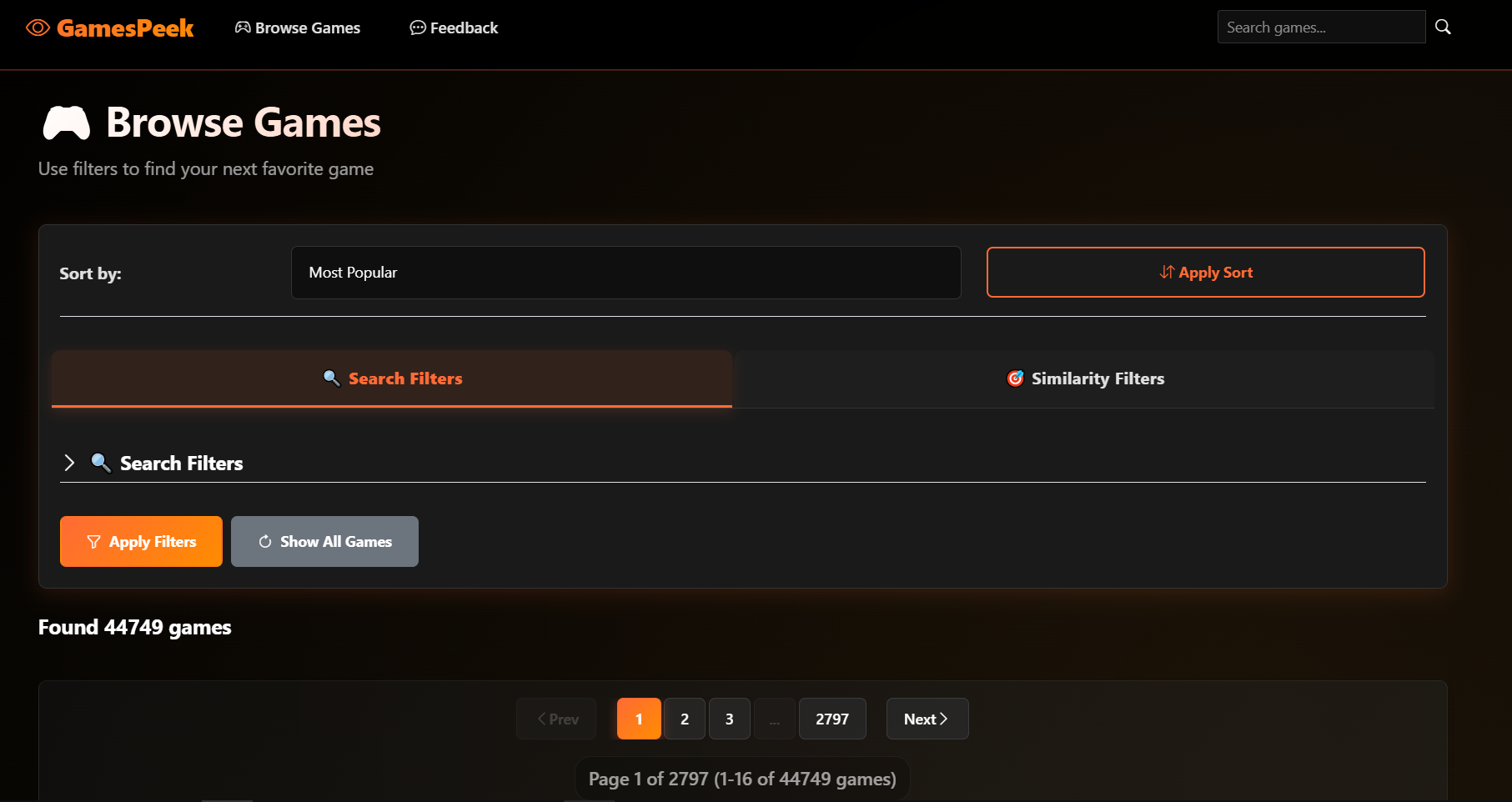This screenshot has width=1512, height=802.
Task: Click the Apply Filters button
Action: pyautogui.click(x=141, y=542)
